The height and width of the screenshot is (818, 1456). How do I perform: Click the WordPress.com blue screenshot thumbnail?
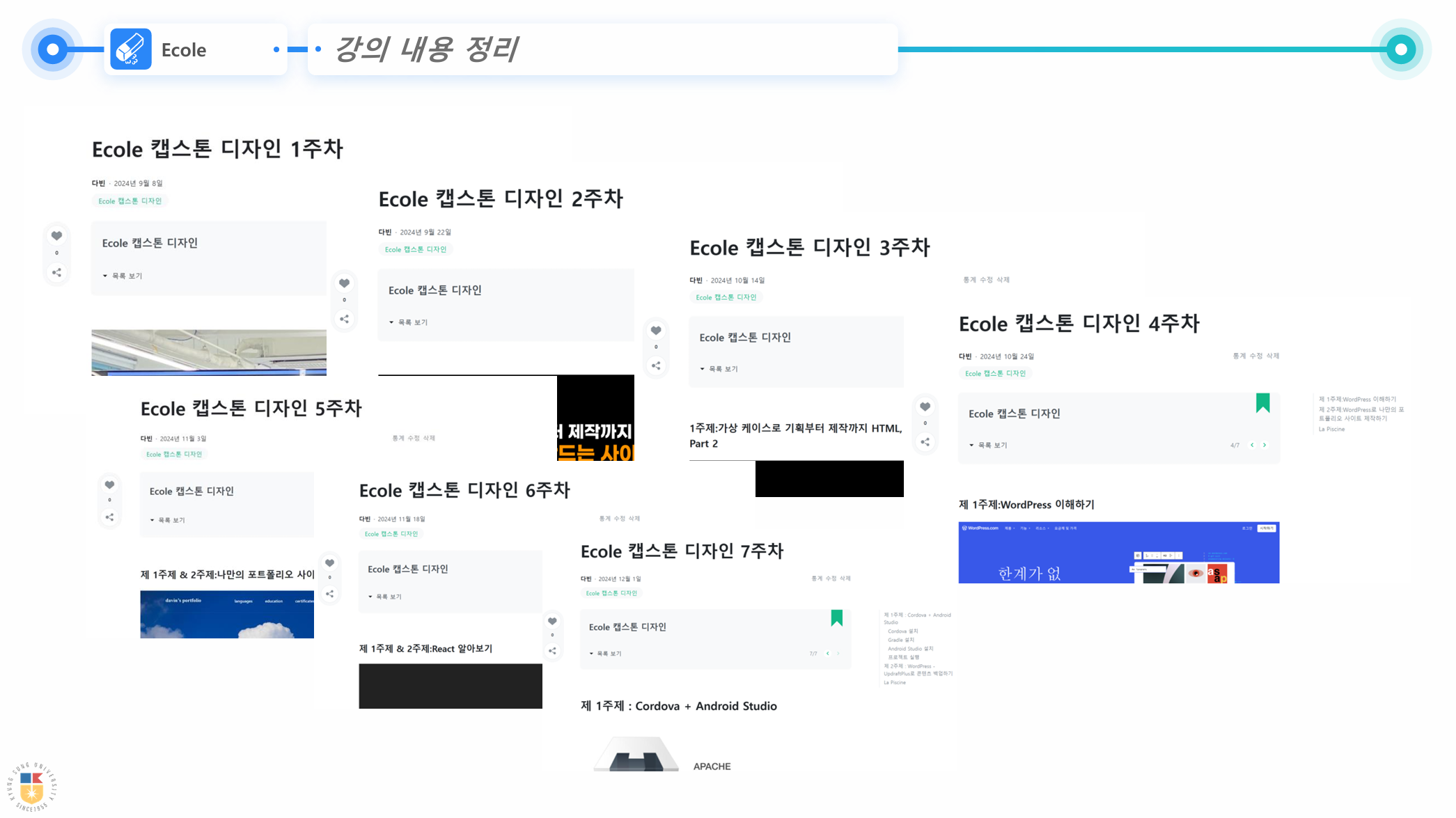(1118, 553)
